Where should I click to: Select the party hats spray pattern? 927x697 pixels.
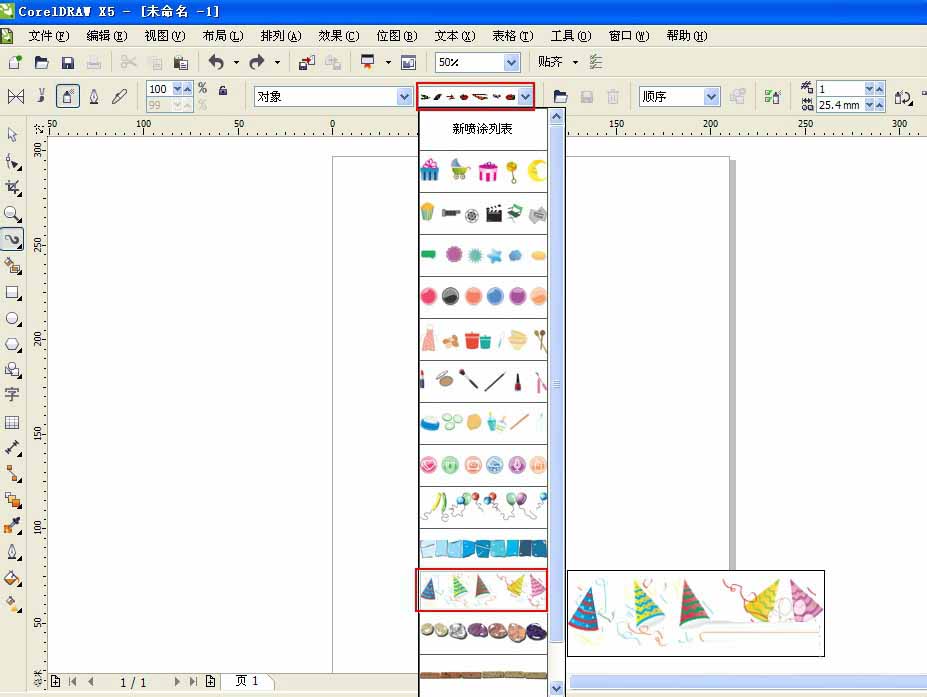(482, 590)
